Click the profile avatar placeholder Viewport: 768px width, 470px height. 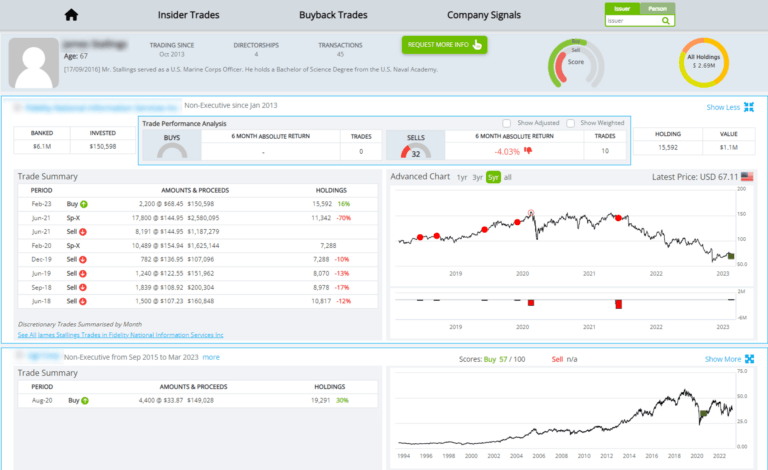click(x=33, y=62)
